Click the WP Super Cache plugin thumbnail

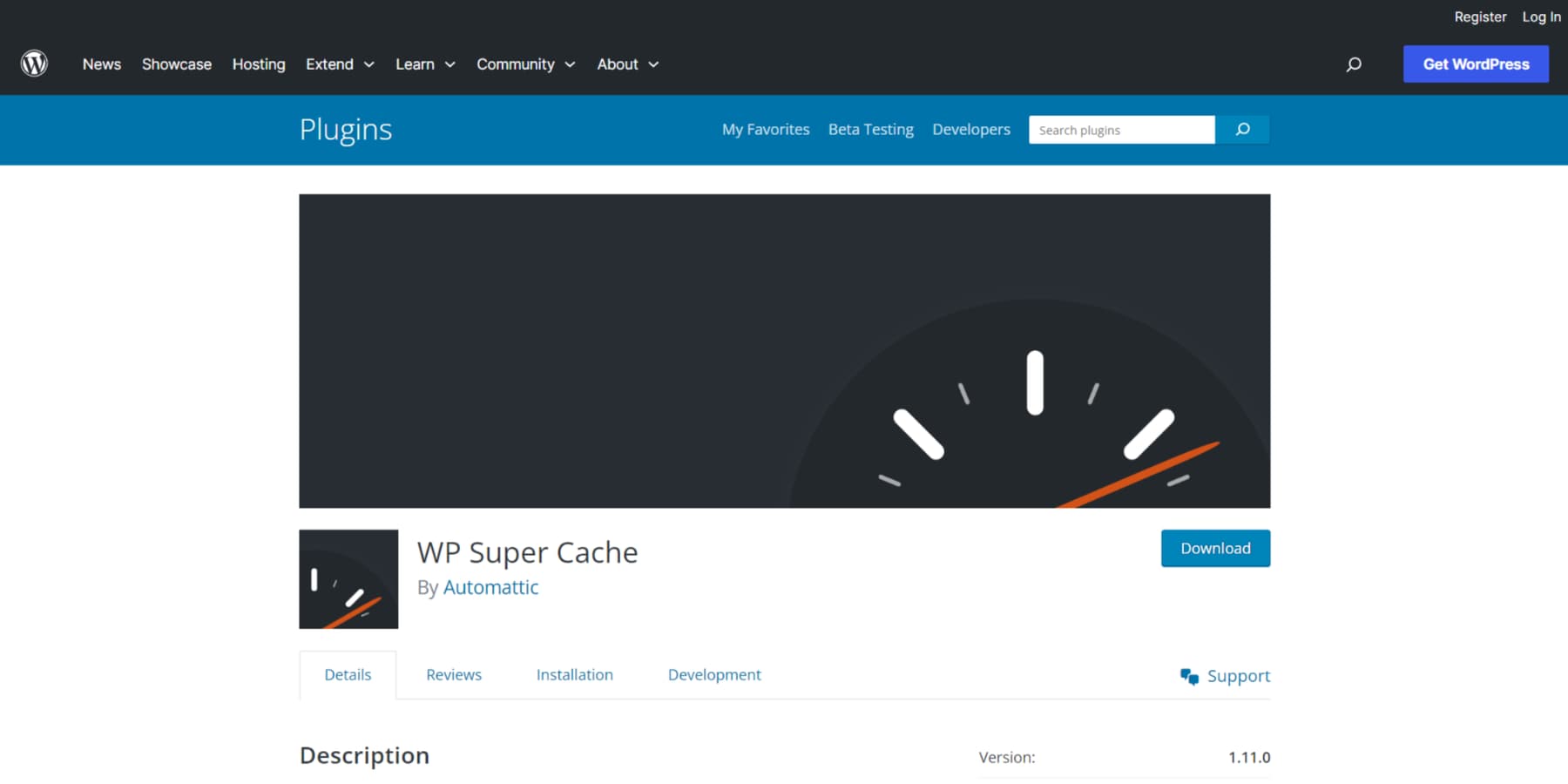click(348, 578)
